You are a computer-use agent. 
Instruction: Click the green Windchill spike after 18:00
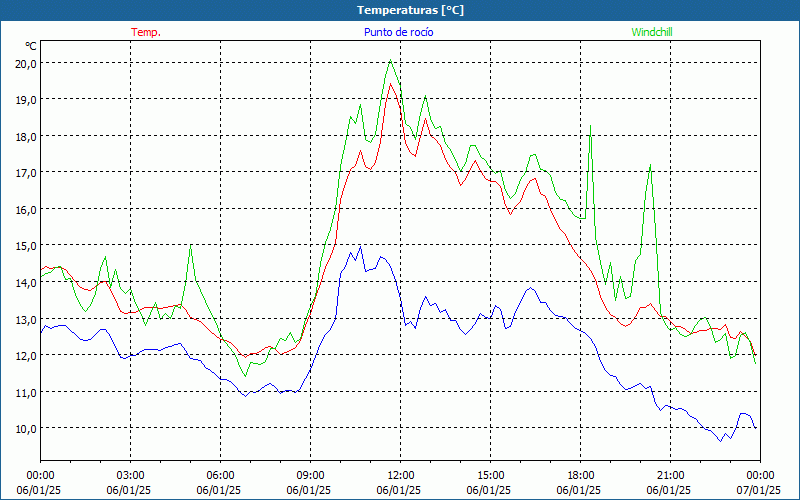pos(590,126)
